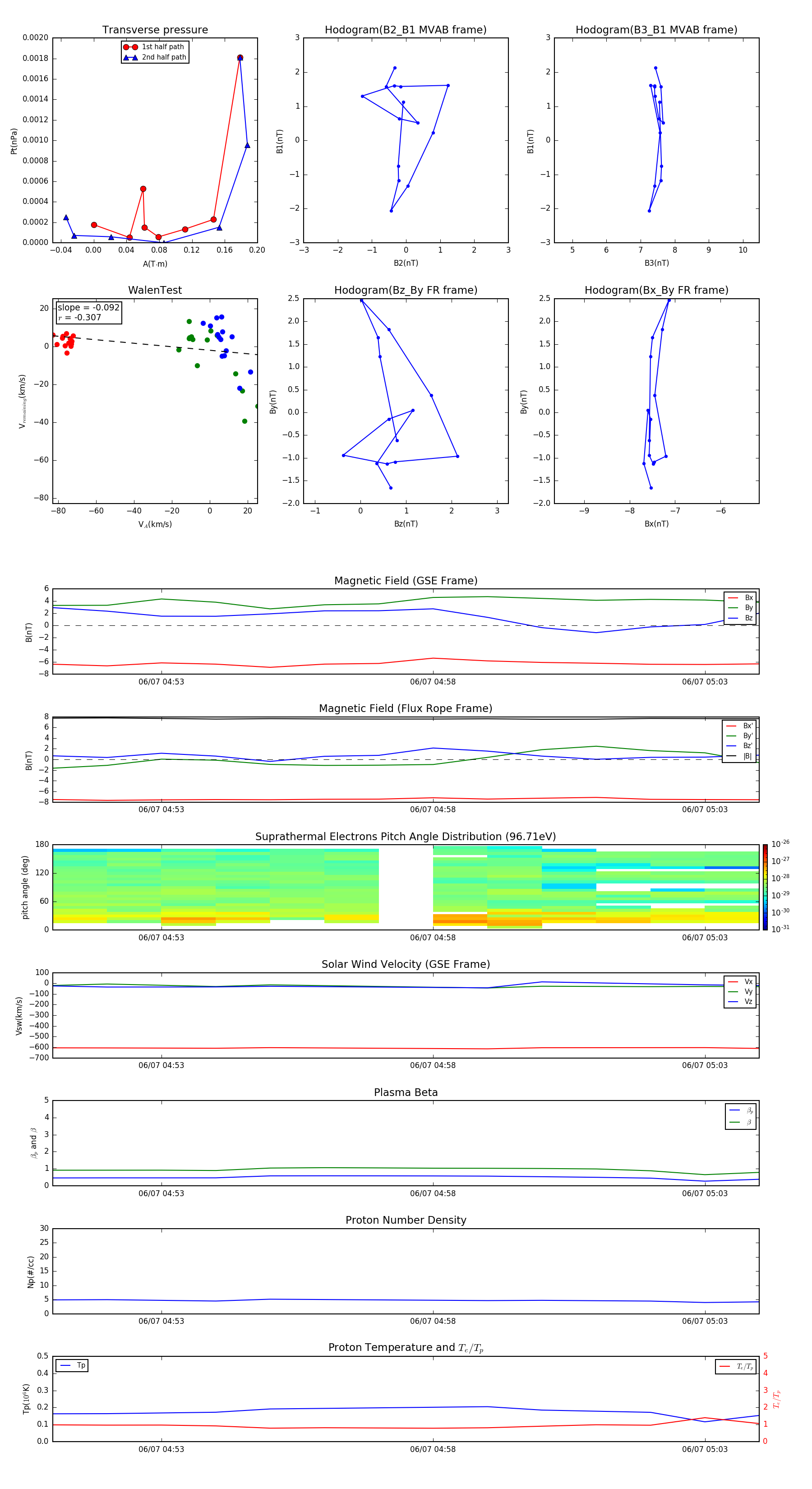Screen dimensions: 812x1489
Task: Click the "06/07 04:58" tick under Plasma Beta
Action: [433, 1193]
